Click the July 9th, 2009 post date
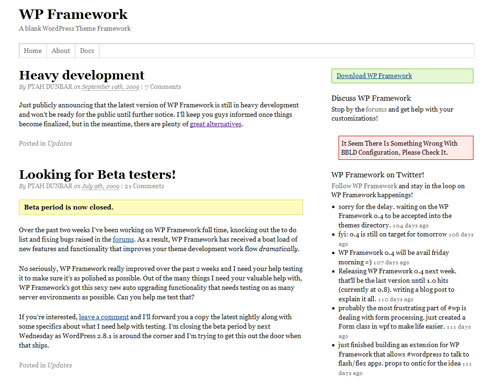 click(x=100, y=186)
